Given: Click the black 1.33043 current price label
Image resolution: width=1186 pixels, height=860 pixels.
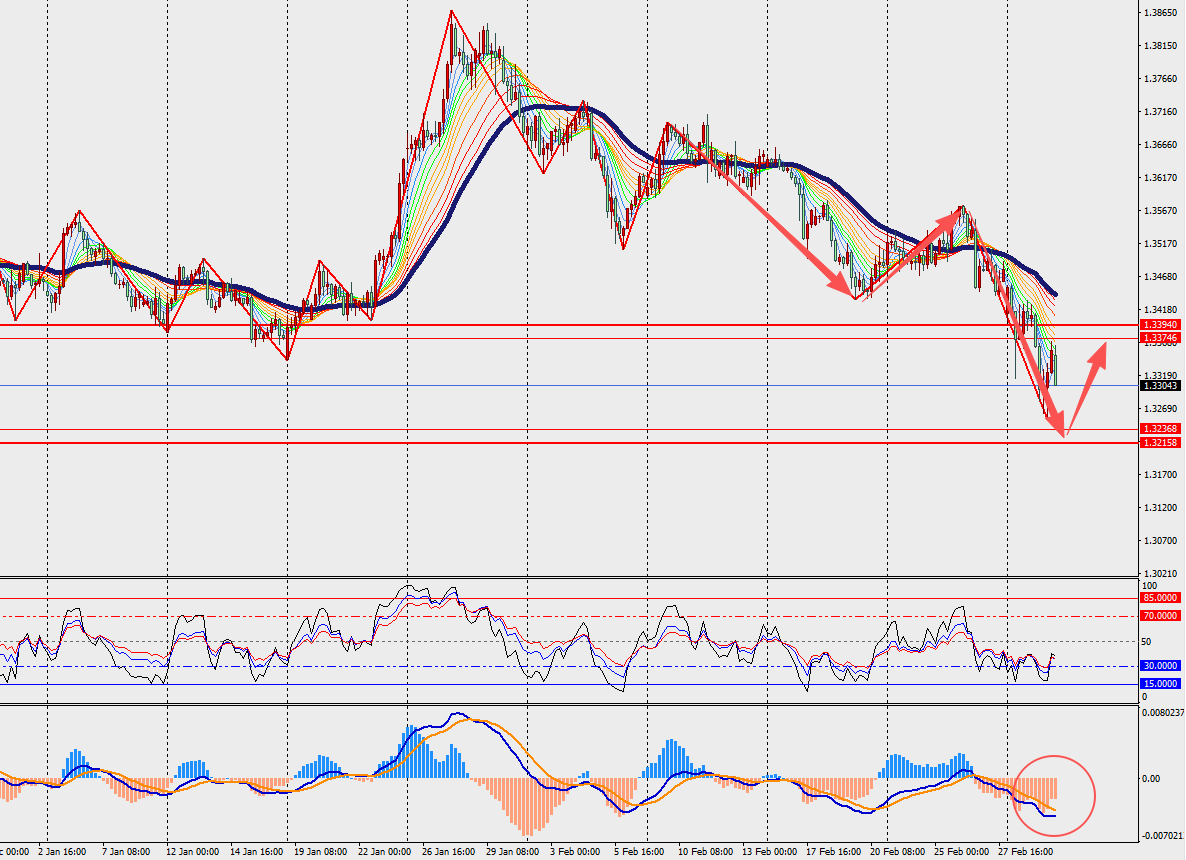Looking at the screenshot, I should coord(1160,385).
